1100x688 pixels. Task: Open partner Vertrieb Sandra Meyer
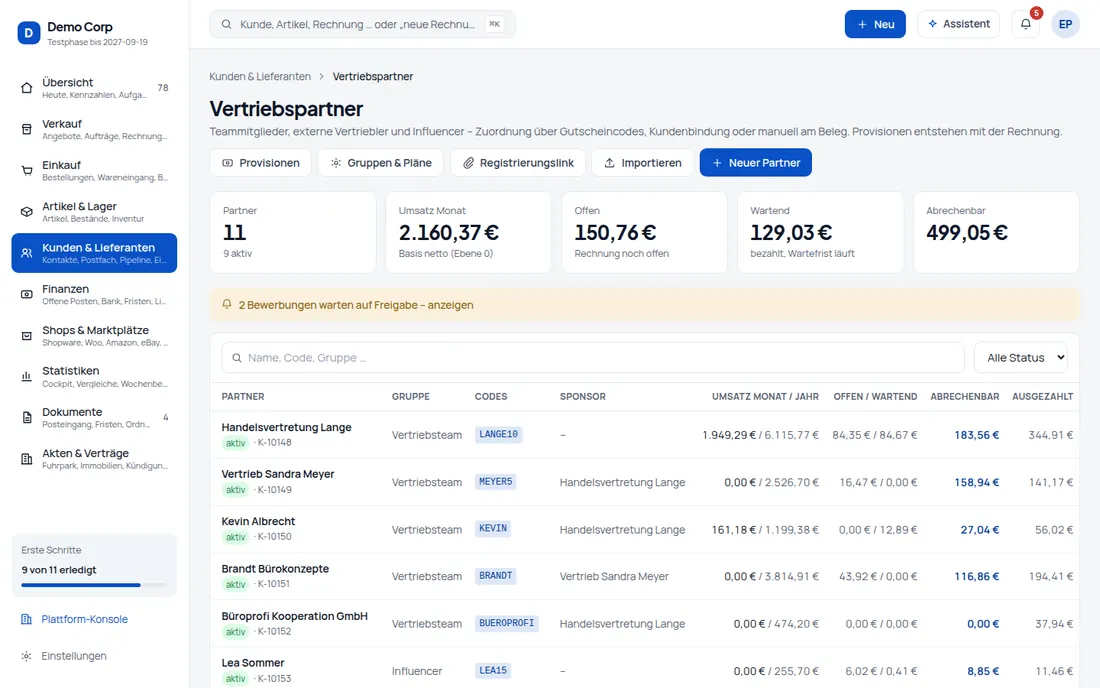(x=278, y=474)
